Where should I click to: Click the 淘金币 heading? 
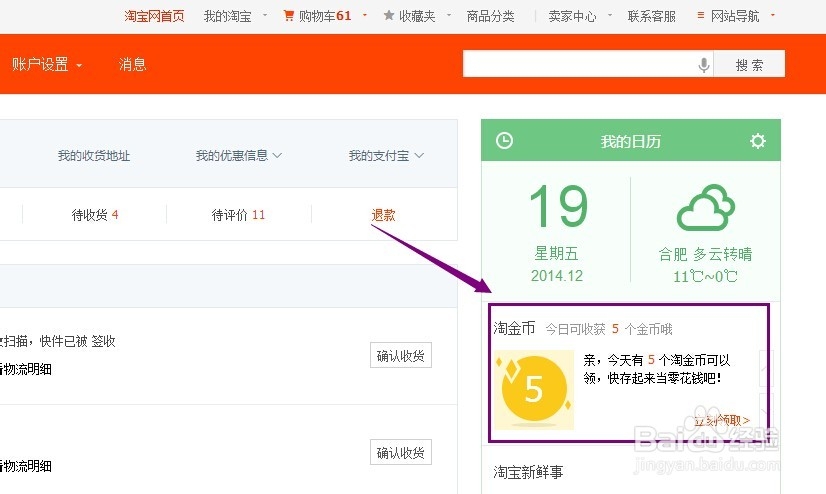[x=514, y=328]
